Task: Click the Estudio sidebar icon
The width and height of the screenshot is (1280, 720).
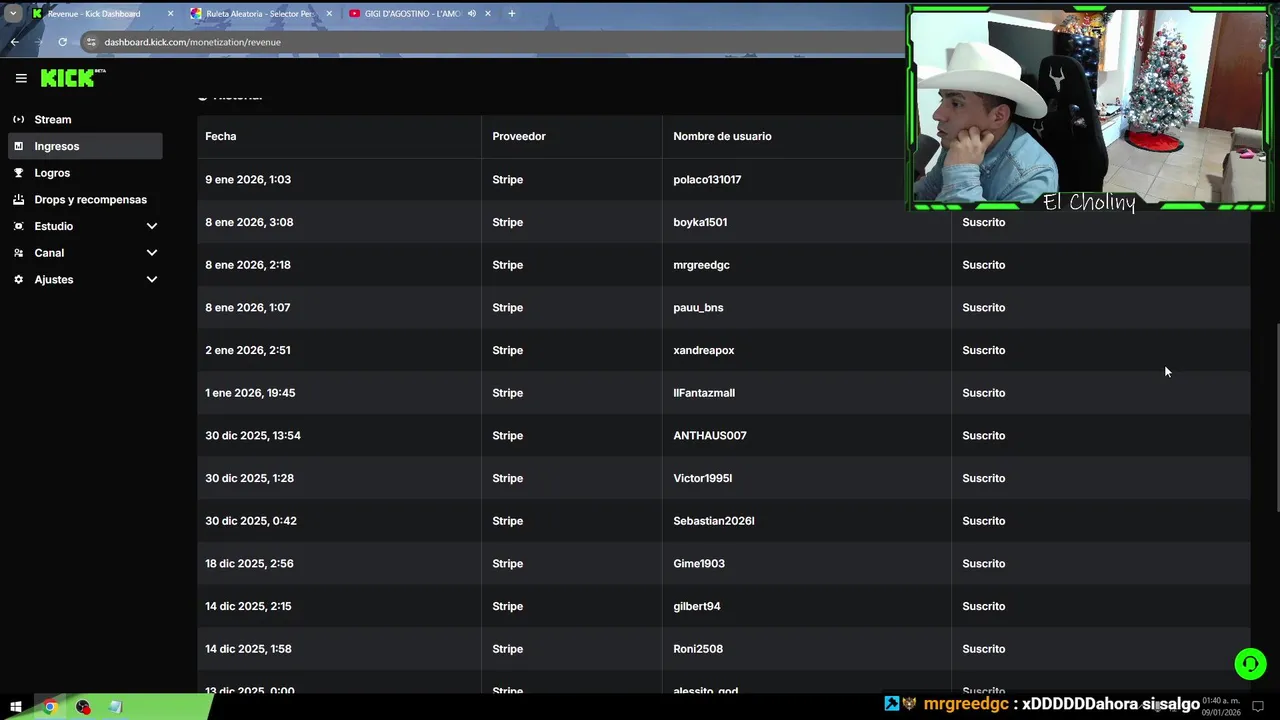Action: (x=18, y=226)
